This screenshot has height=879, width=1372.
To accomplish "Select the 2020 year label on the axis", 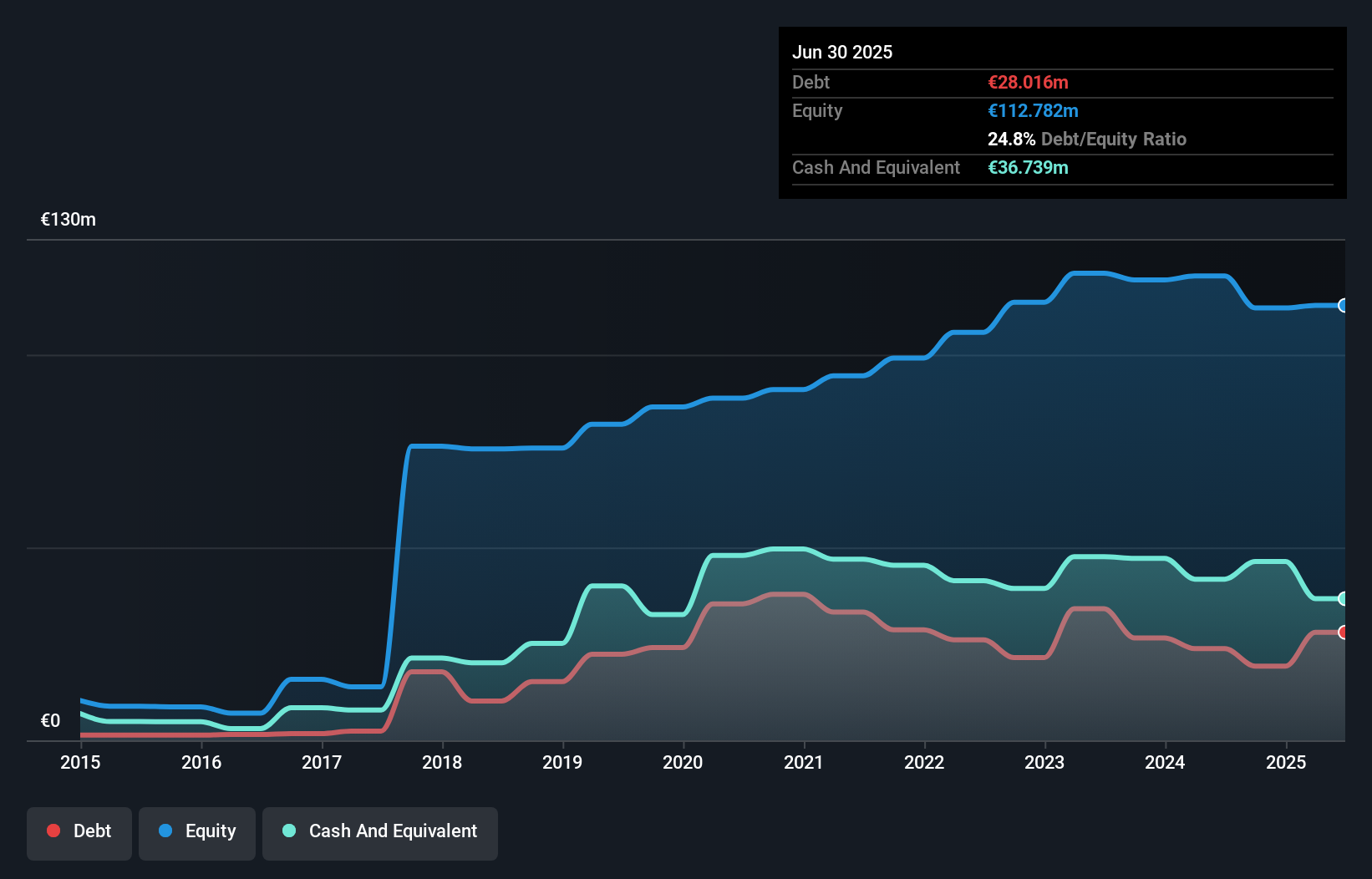I will pyautogui.click(x=683, y=762).
